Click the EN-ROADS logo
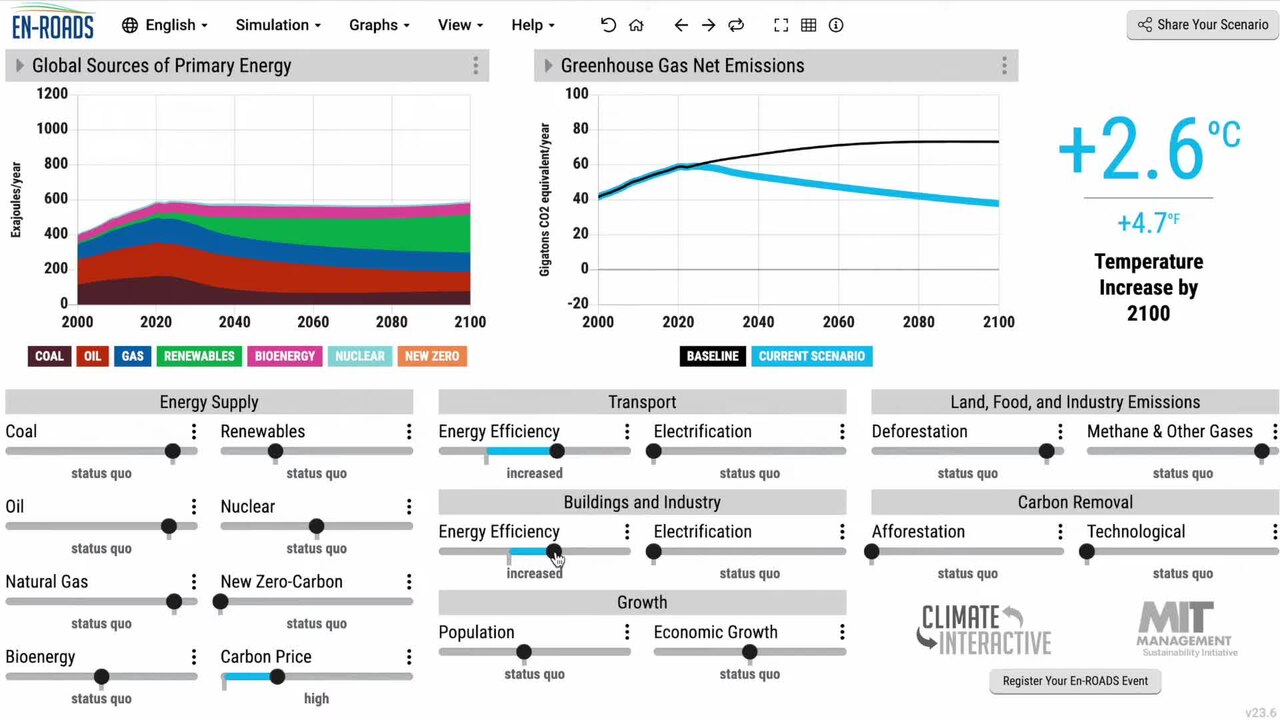 pyautogui.click(x=53, y=24)
